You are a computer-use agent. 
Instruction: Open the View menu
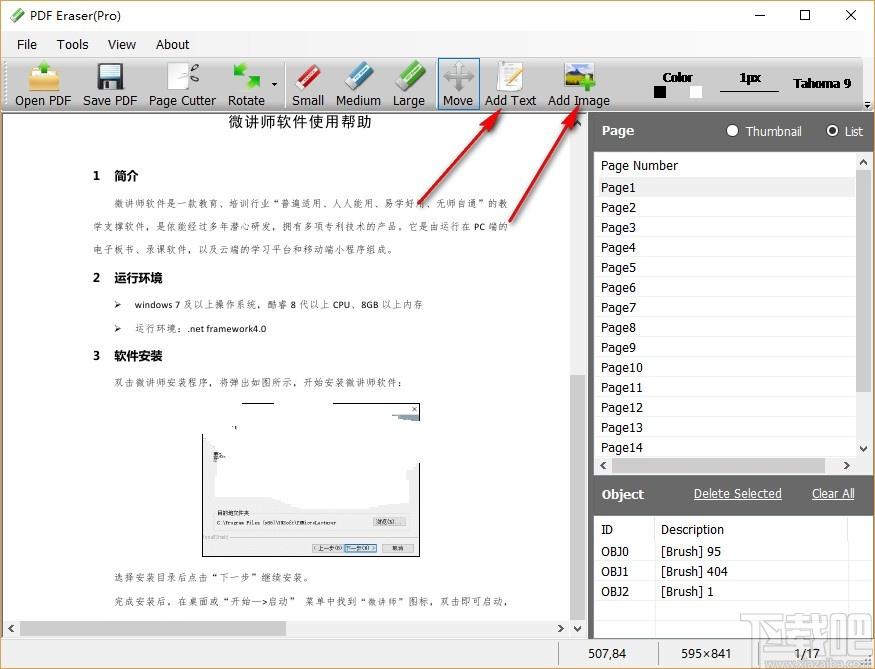122,45
